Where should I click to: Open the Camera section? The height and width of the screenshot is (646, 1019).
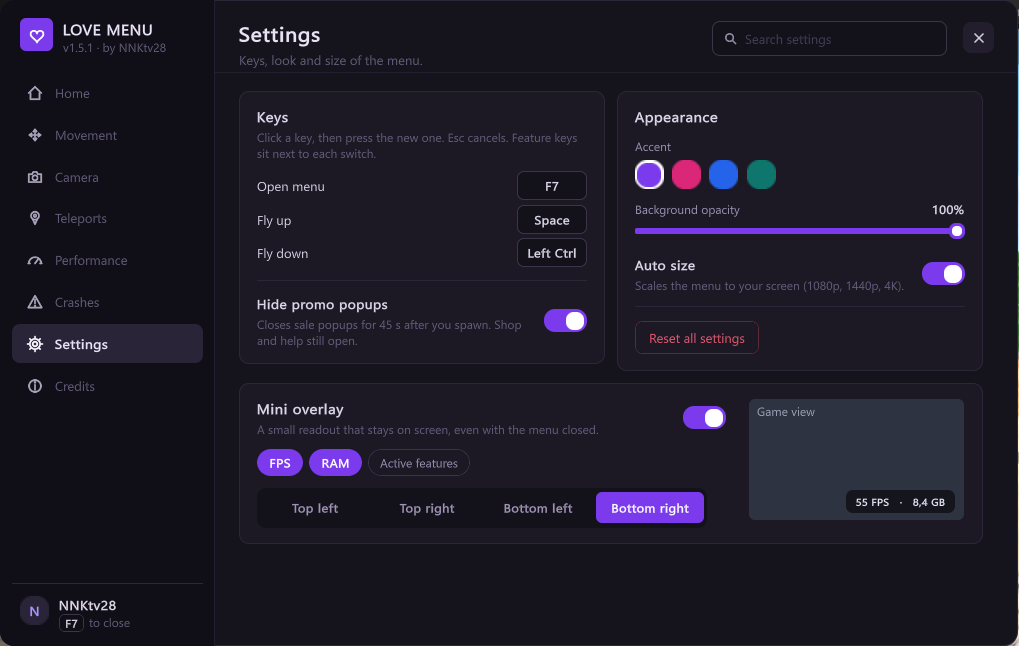107,177
